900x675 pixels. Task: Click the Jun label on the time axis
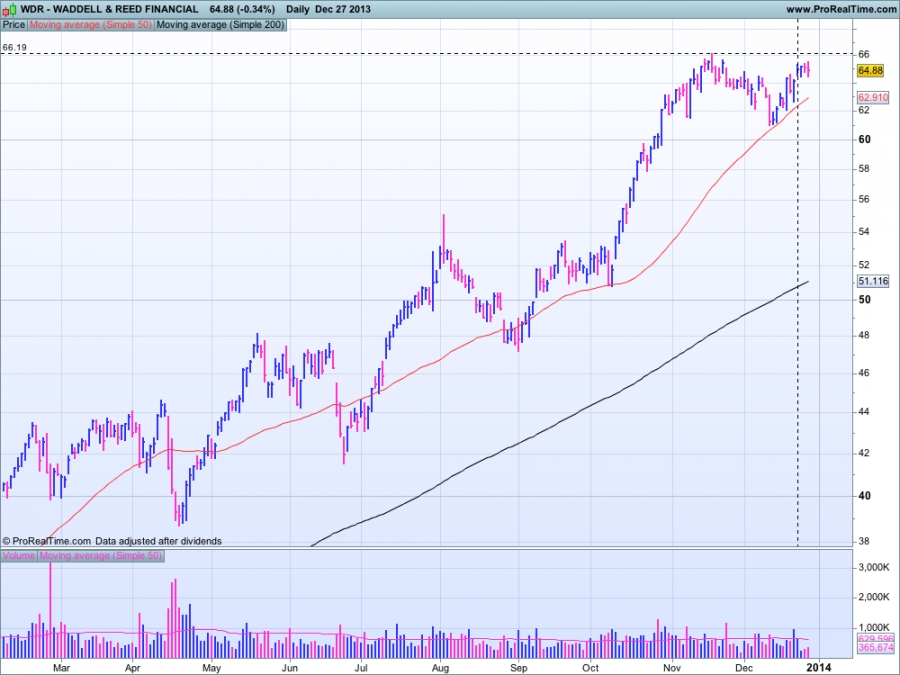coord(290,668)
